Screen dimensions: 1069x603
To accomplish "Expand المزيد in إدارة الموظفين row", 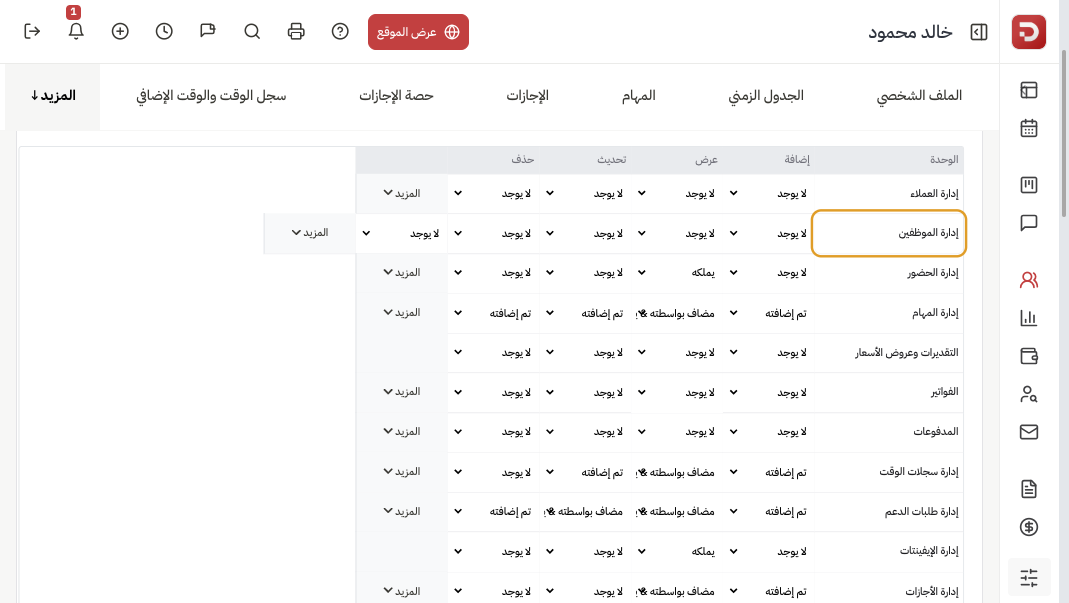I will click(x=310, y=233).
